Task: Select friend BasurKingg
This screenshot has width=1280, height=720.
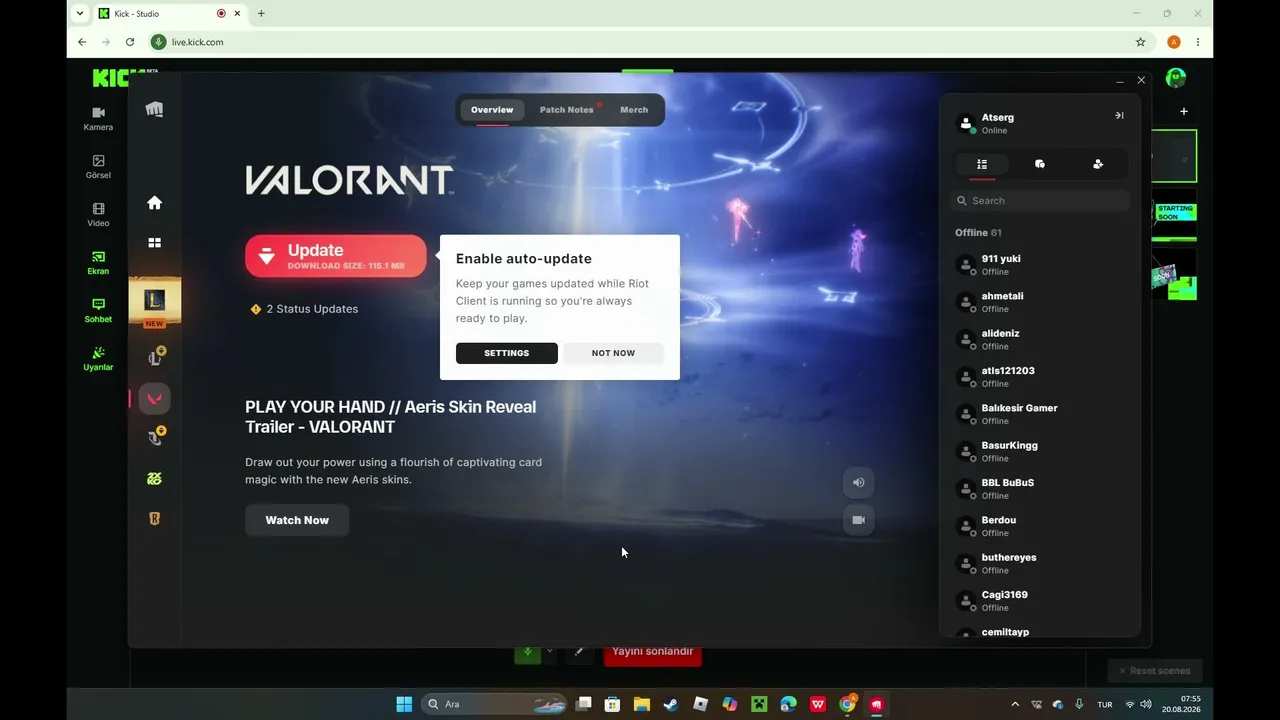Action: pyautogui.click(x=1040, y=451)
